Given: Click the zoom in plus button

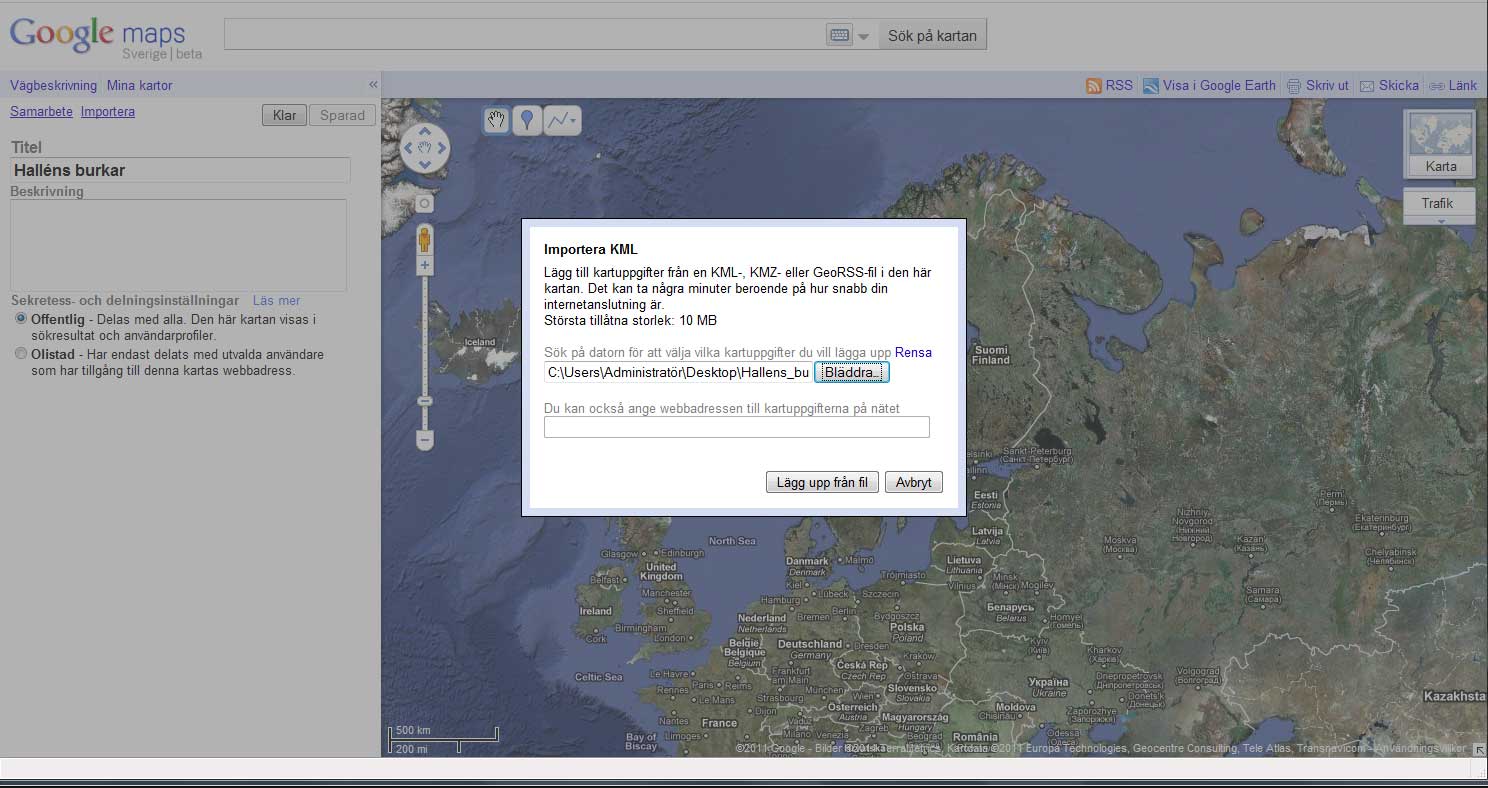Looking at the screenshot, I should [425, 266].
